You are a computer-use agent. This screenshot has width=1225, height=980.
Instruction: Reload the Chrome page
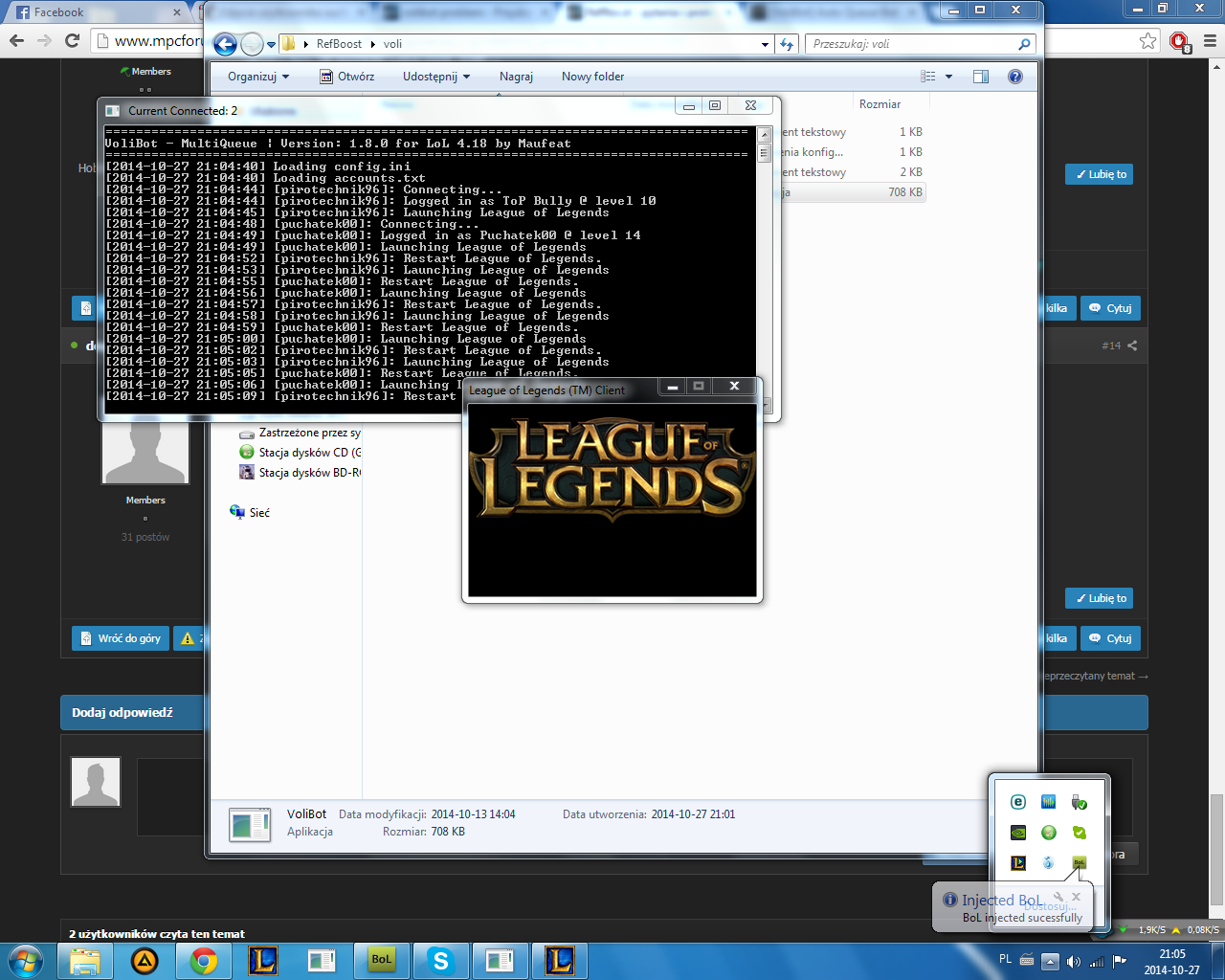point(72,40)
